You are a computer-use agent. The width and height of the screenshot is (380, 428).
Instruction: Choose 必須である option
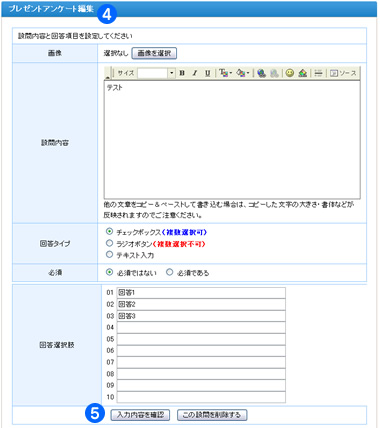pyautogui.click(x=170, y=272)
